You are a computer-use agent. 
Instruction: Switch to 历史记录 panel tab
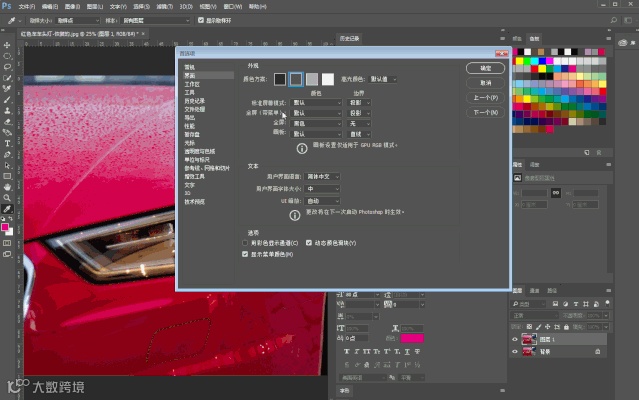pos(349,39)
